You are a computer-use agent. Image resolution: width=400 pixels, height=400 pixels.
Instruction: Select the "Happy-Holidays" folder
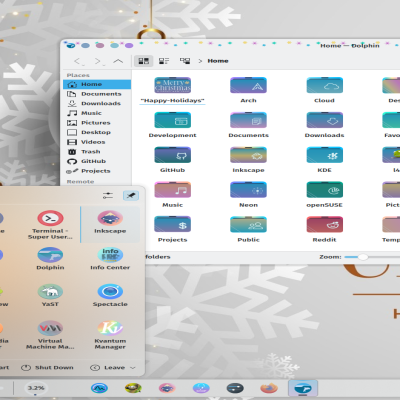[x=172, y=85]
